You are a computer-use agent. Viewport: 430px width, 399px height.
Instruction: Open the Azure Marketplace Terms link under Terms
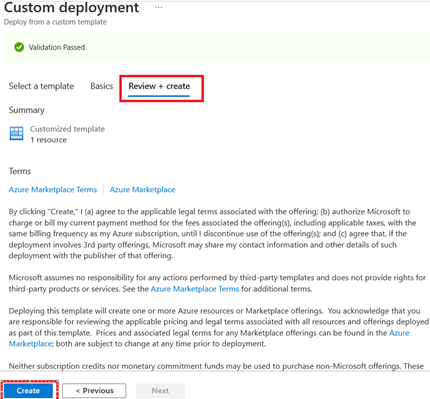coord(53,190)
